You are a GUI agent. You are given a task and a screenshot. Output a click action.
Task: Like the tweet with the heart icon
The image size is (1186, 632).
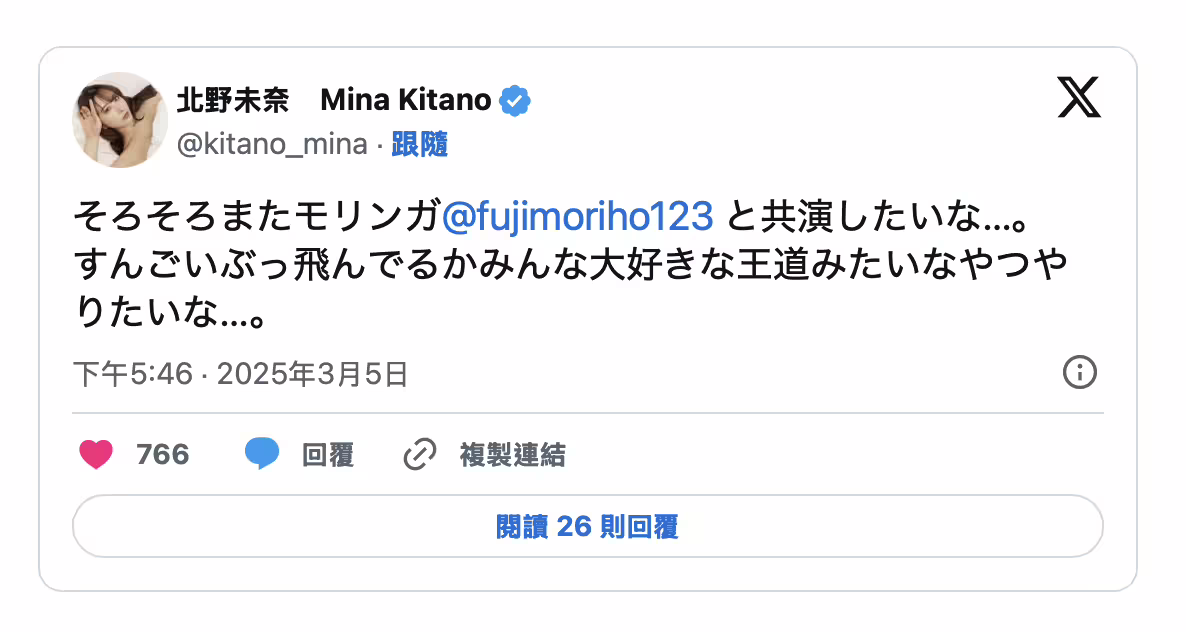(96, 455)
